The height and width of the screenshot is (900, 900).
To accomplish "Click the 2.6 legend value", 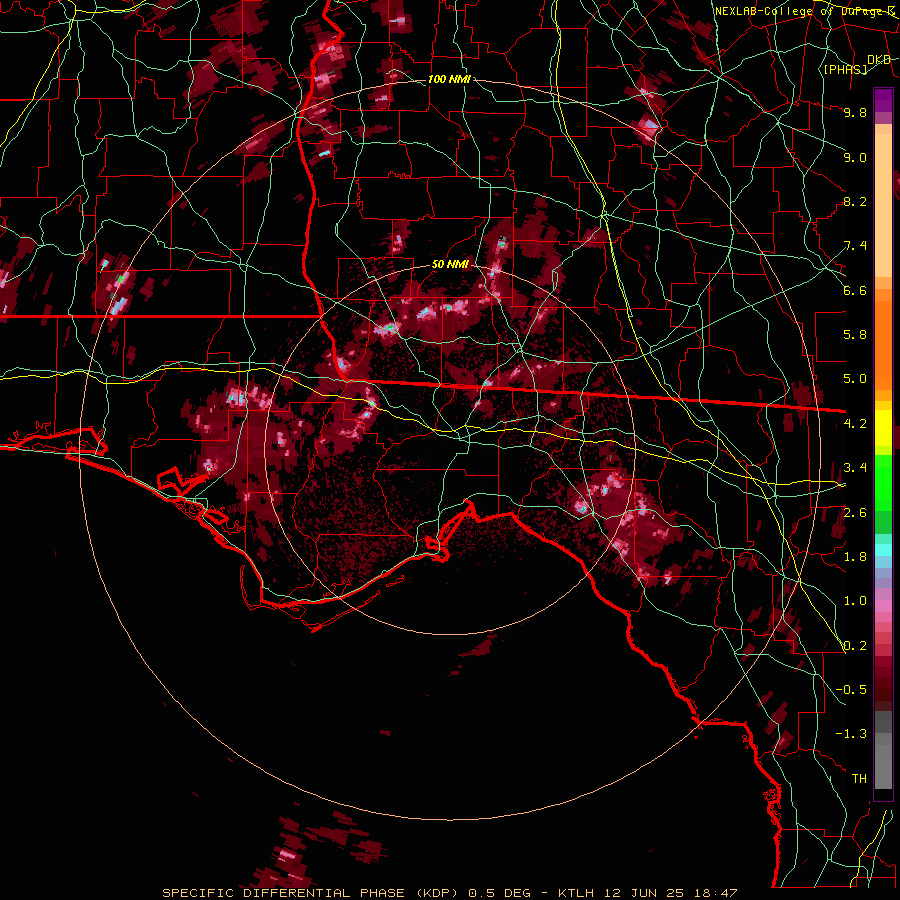I will click(855, 513).
